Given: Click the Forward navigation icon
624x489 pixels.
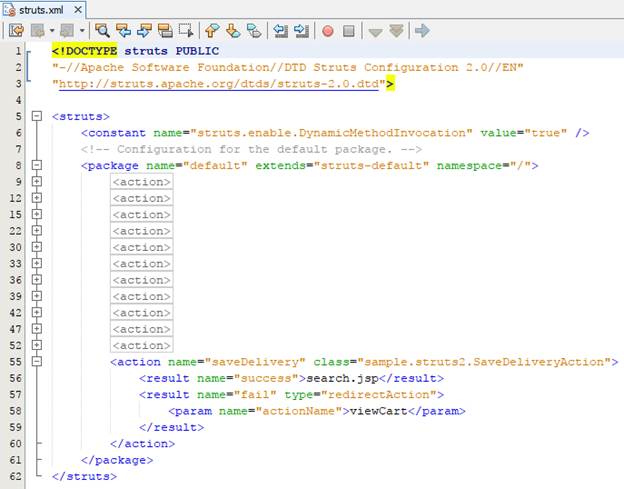Looking at the screenshot, I should point(67,31).
